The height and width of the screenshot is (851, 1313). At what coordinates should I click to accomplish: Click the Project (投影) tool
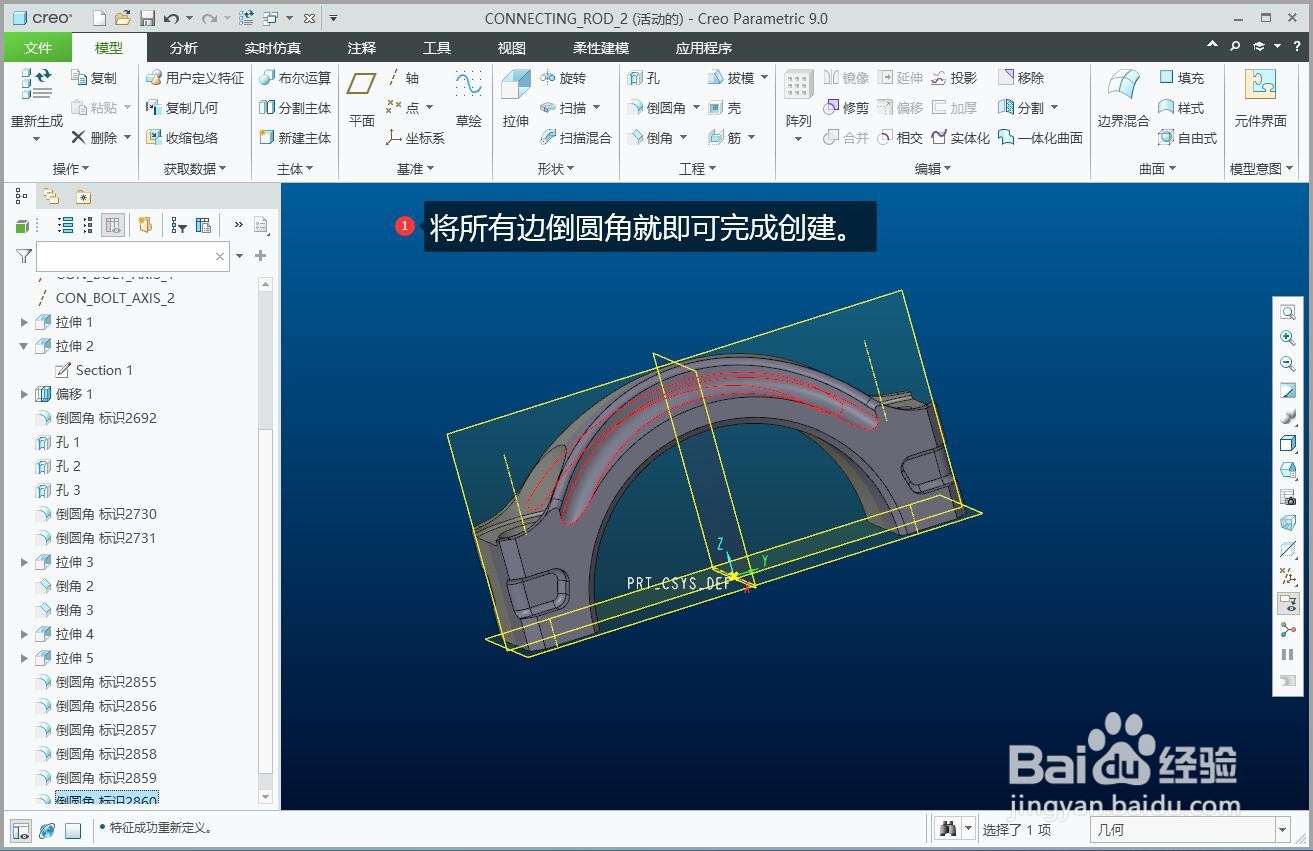pyautogui.click(x=954, y=78)
